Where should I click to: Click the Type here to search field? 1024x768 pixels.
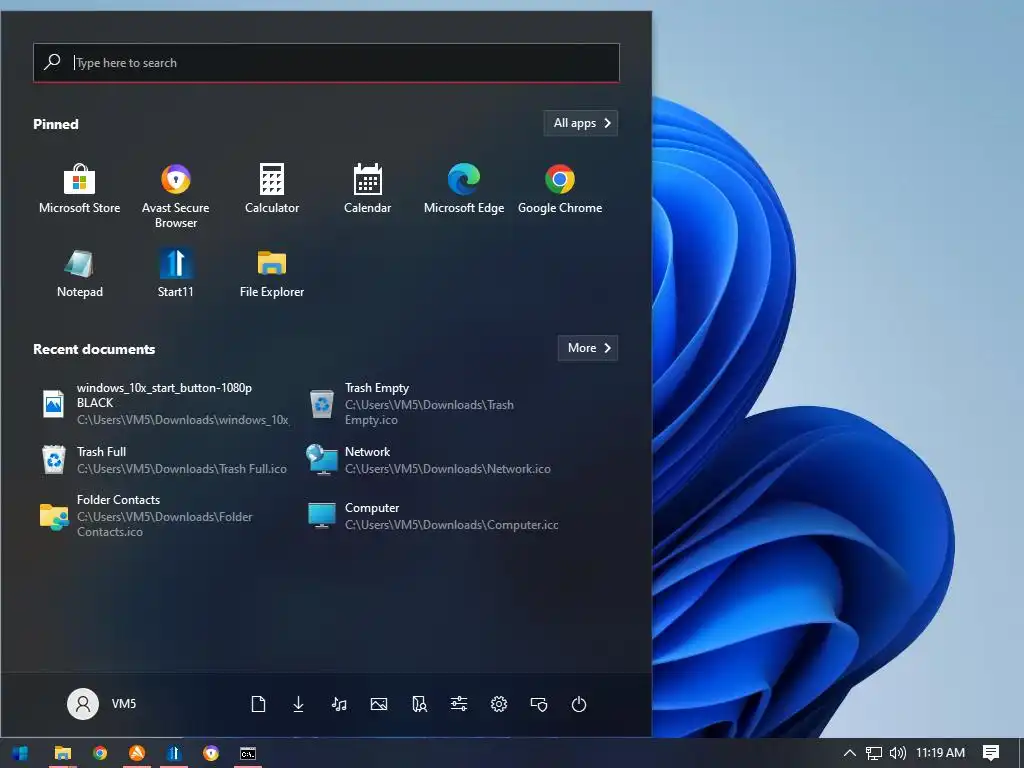click(327, 63)
